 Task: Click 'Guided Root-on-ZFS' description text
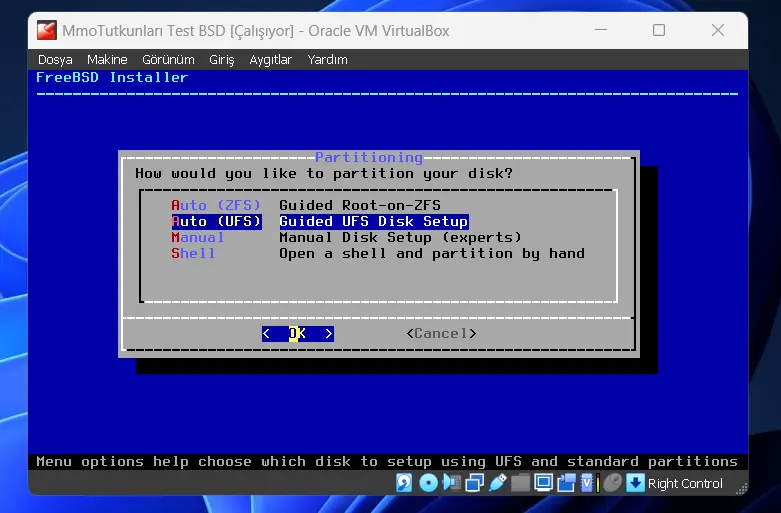coord(360,205)
